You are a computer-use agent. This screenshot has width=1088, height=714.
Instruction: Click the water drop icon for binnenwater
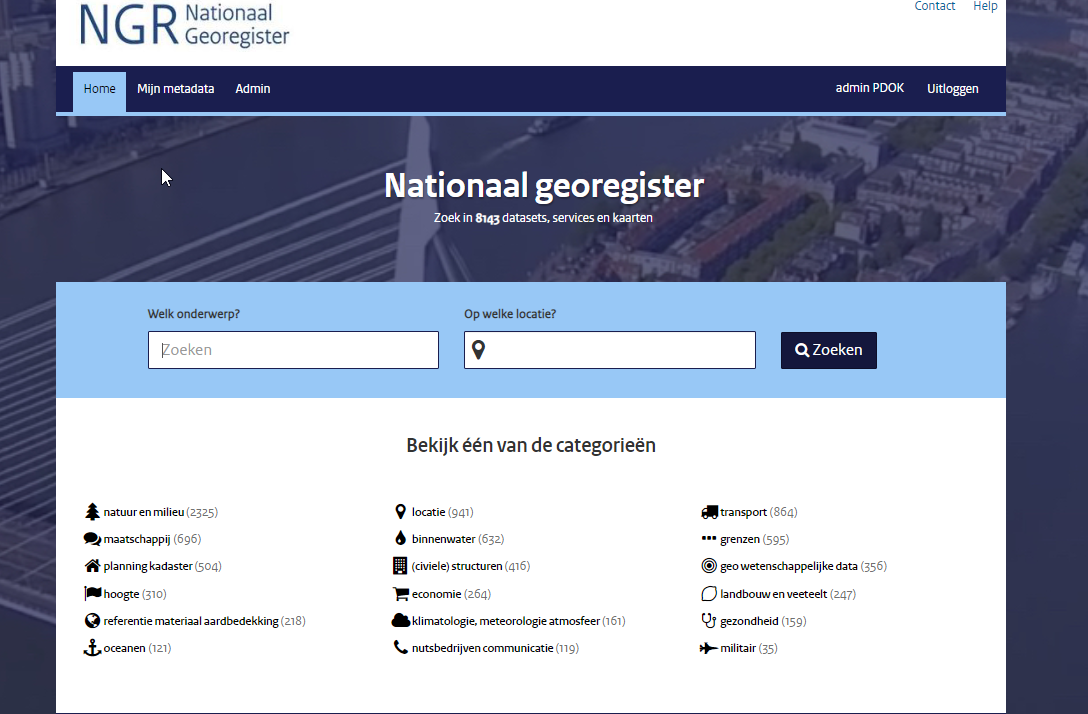tap(400, 538)
